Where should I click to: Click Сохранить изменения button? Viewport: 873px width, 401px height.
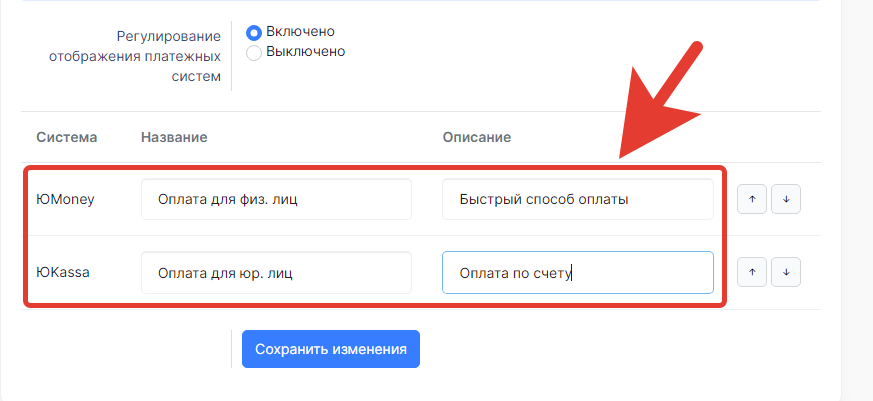[331, 349]
